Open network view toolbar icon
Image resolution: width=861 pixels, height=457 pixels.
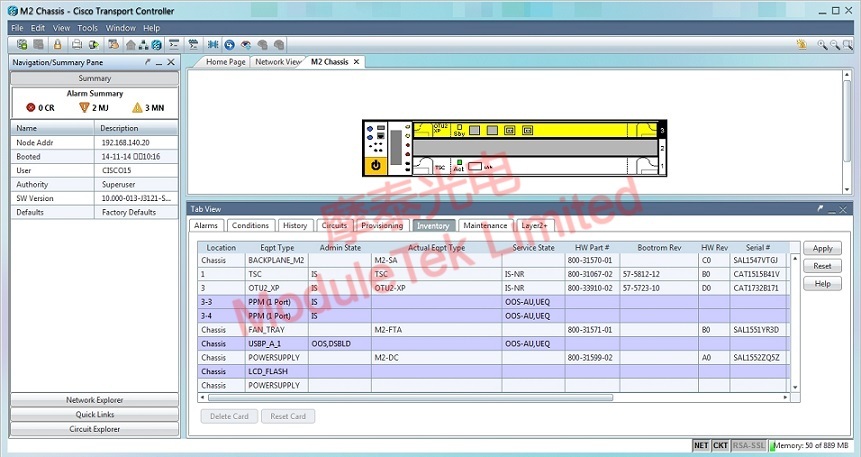click(143, 44)
